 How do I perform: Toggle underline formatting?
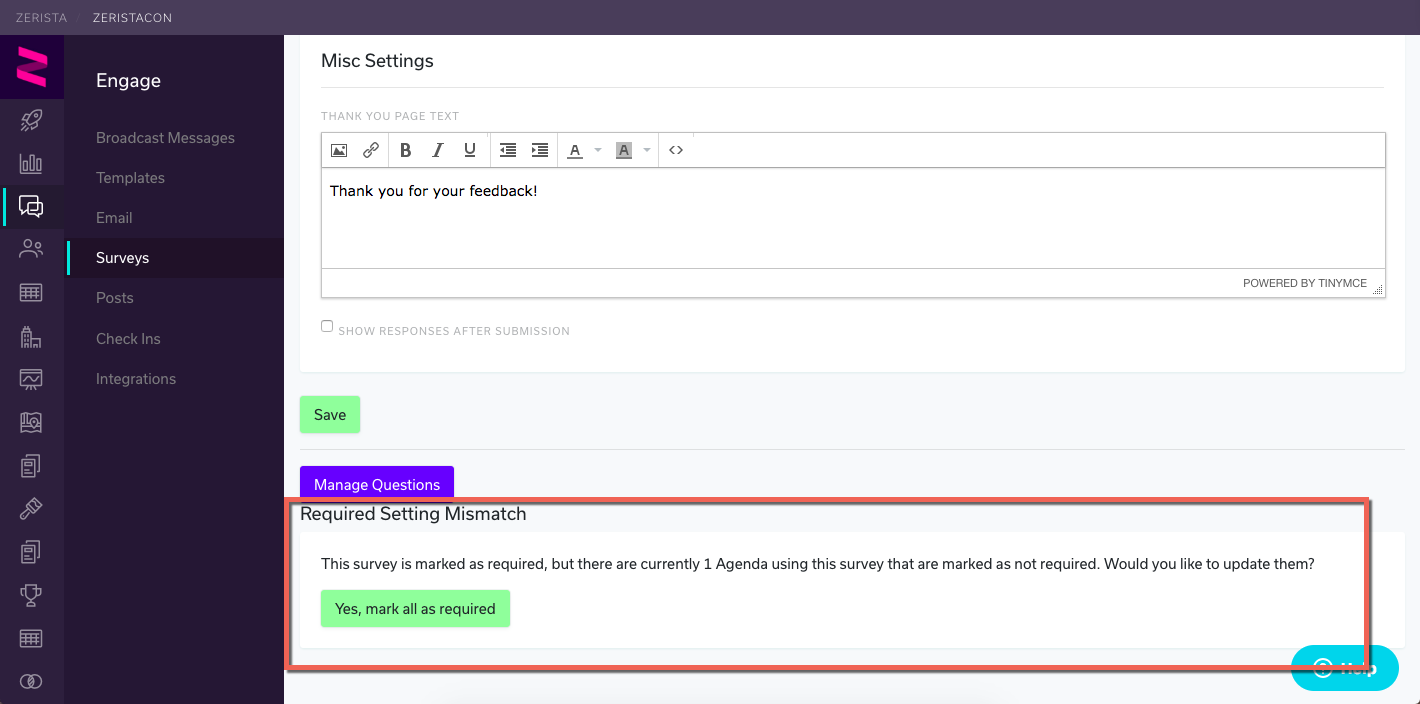click(469, 150)
